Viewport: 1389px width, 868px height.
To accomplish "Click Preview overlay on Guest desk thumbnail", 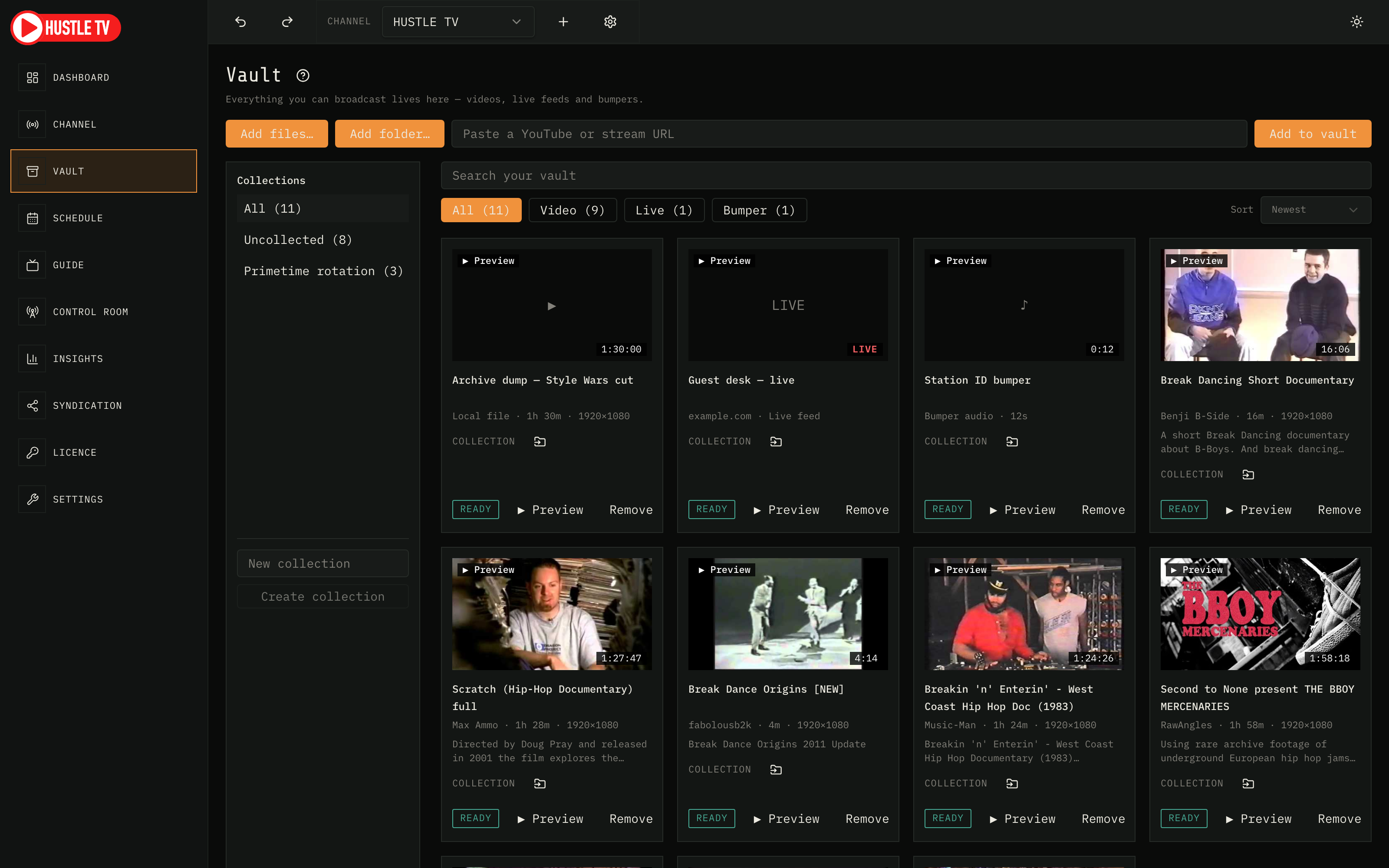I will 724,261.
